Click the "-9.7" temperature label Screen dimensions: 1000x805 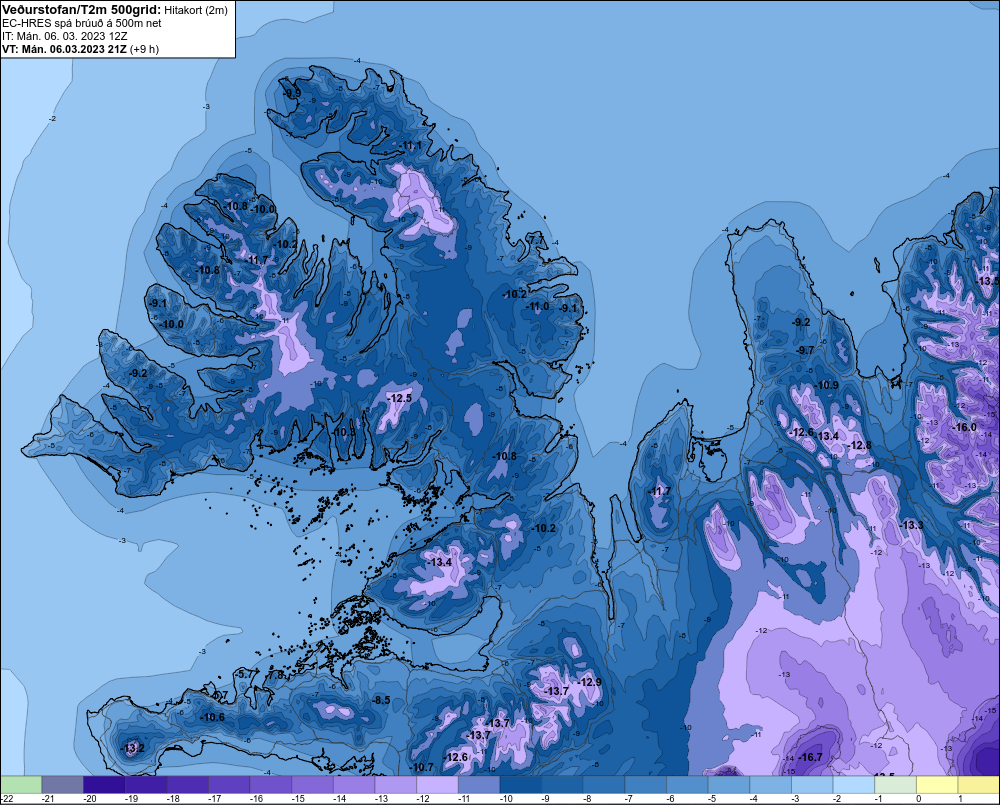tap(805, 350)
